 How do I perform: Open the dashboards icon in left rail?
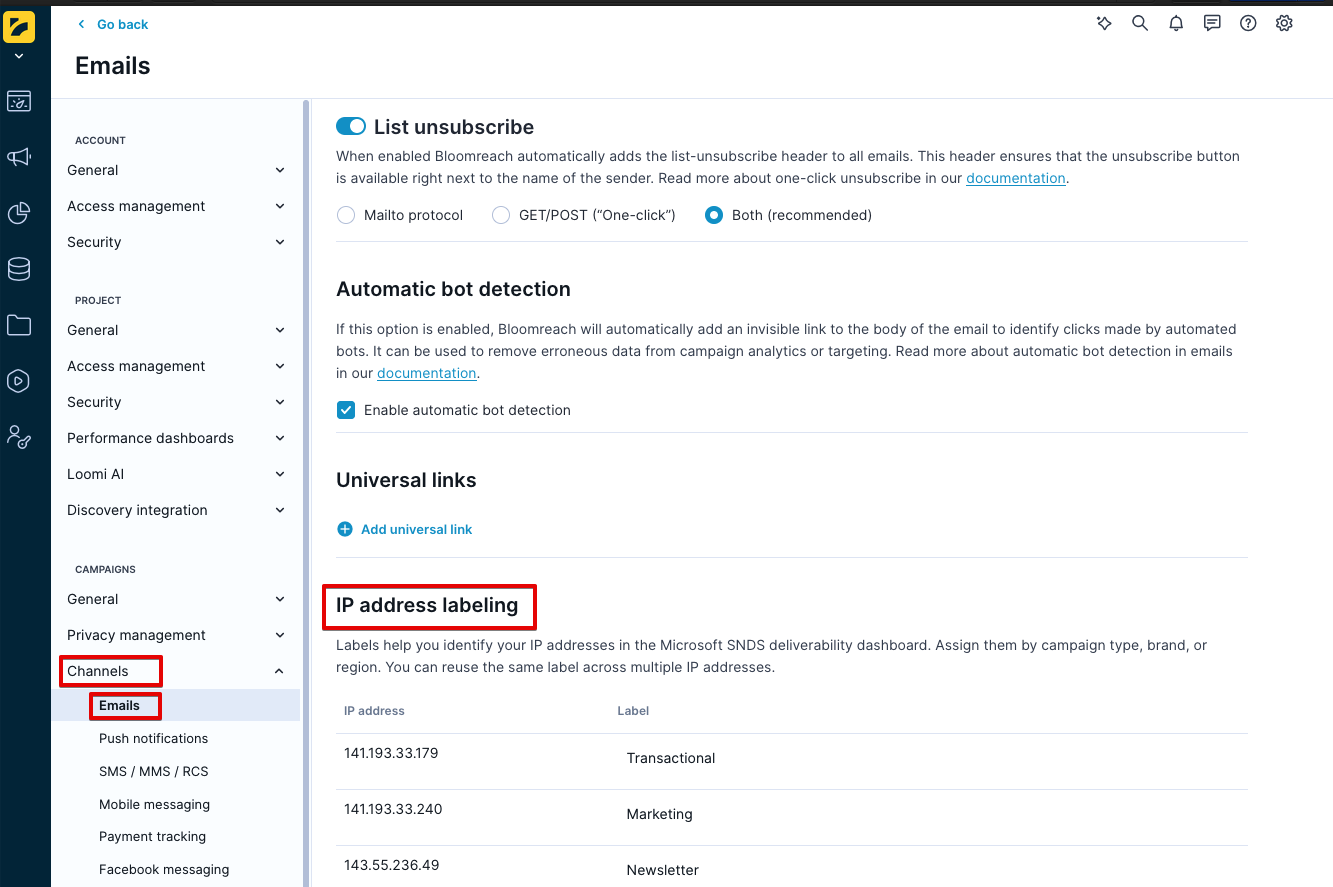point(19,101)
